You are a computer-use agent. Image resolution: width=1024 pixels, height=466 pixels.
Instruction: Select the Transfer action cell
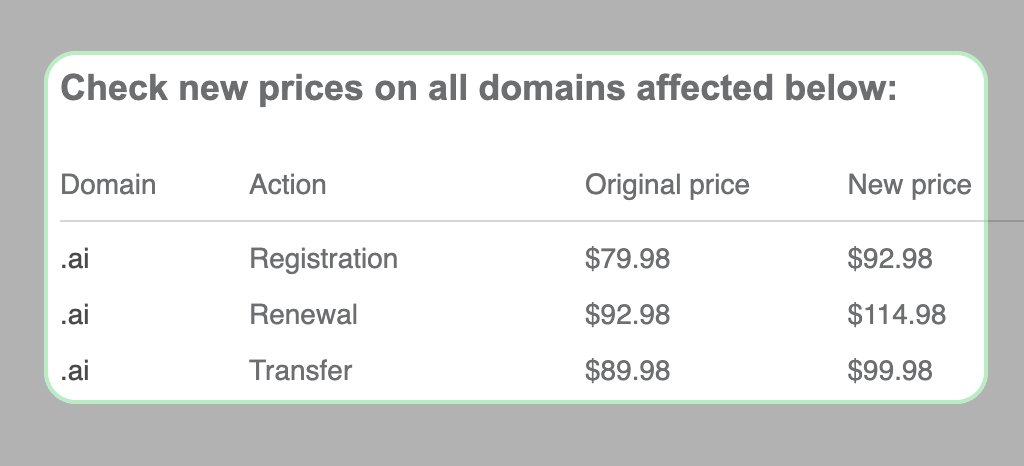tap(300, 371)
